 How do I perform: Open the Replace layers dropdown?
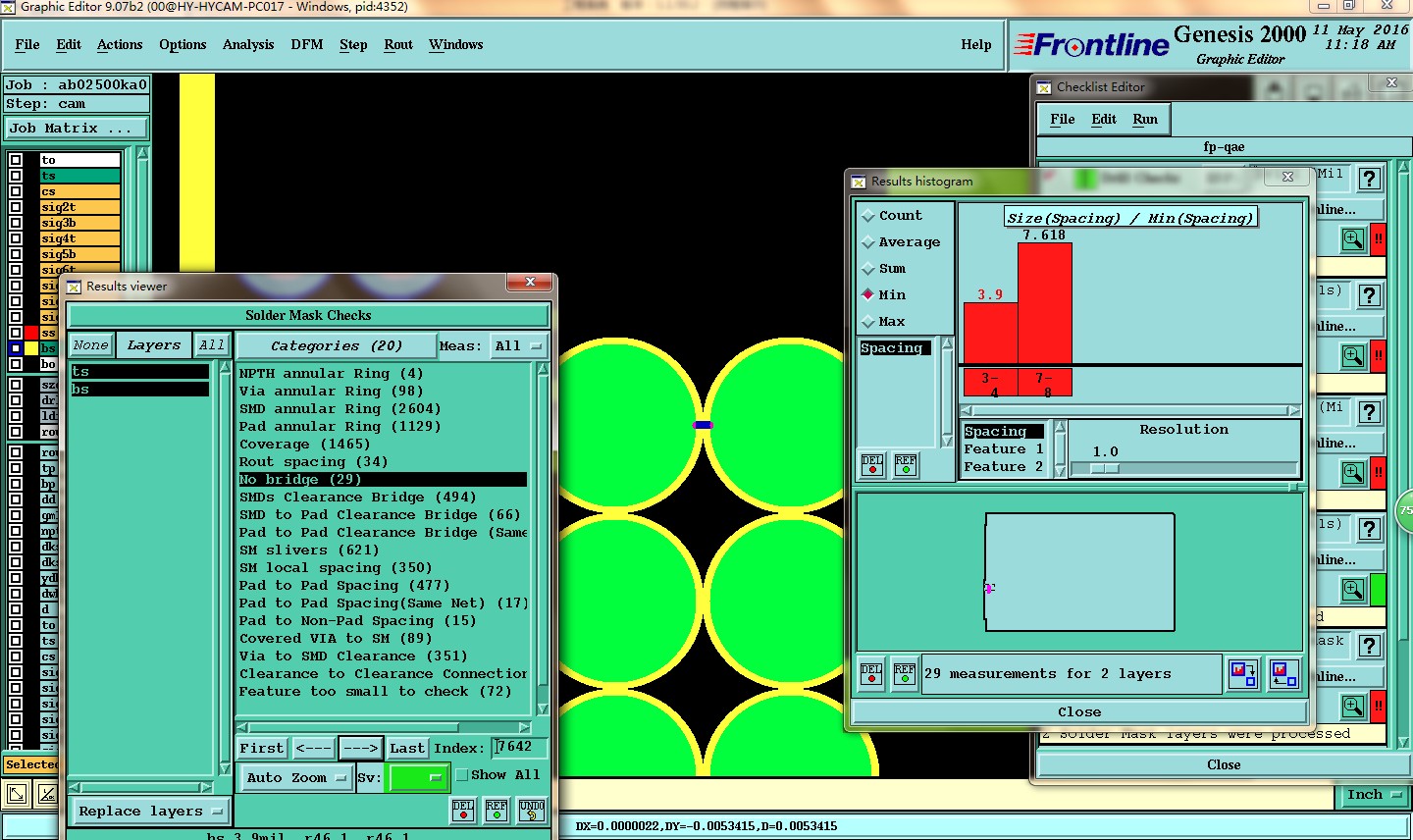click(x=150, y=812)
